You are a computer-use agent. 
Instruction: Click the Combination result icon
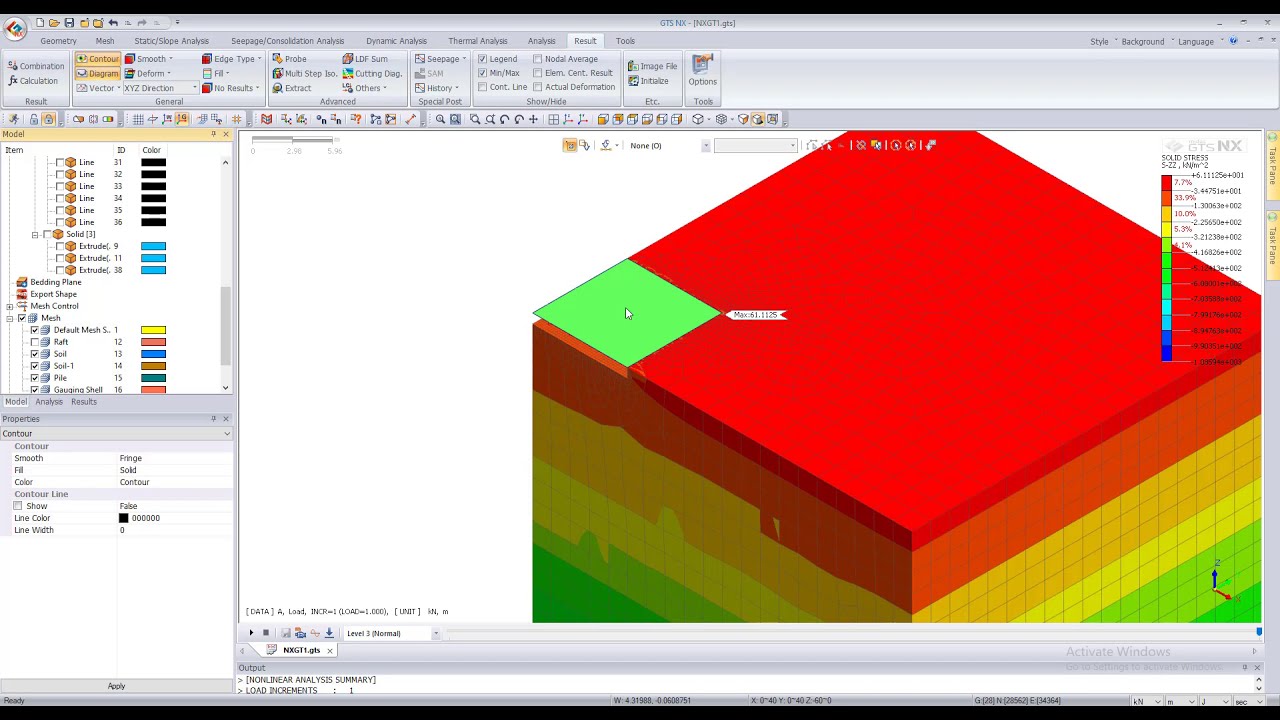[x=13, y=66]
